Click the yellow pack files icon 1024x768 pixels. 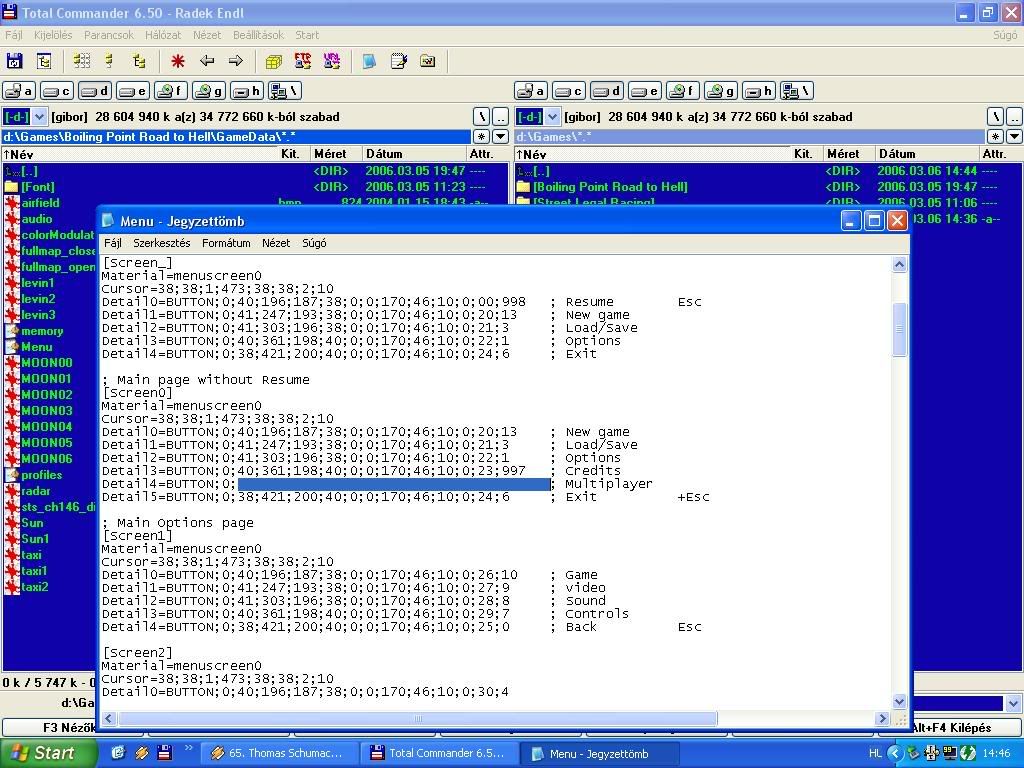click(x=274, y=61)
